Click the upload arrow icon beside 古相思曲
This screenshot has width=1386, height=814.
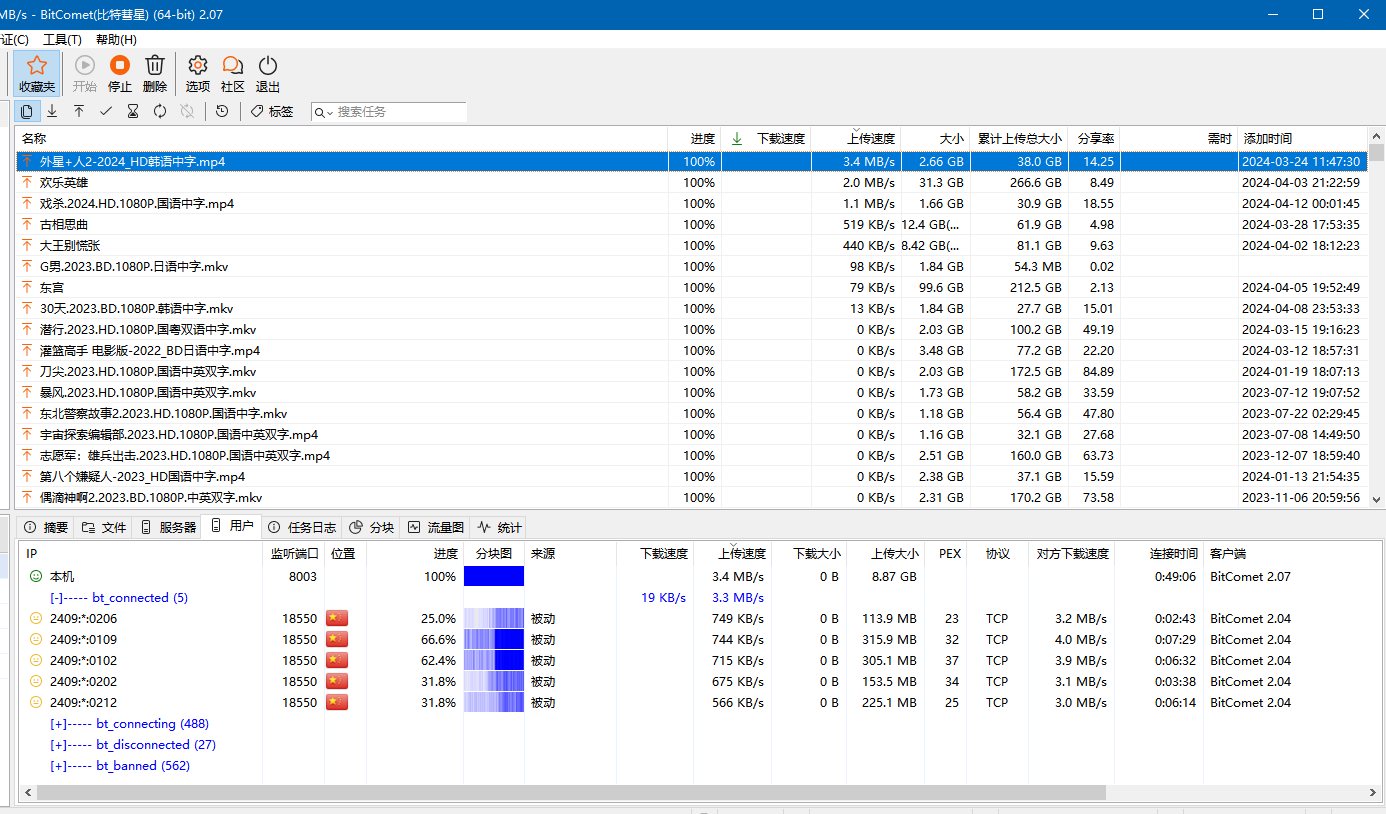tap(27, 225)
